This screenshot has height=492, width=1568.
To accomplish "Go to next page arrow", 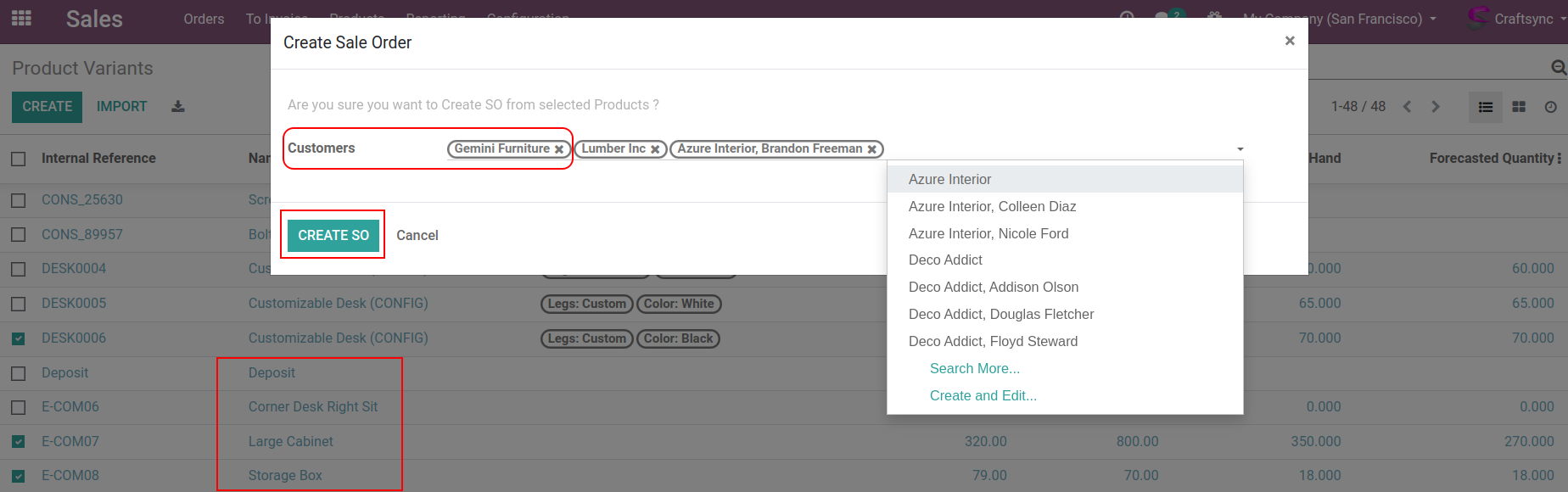I will point(1436,107).
